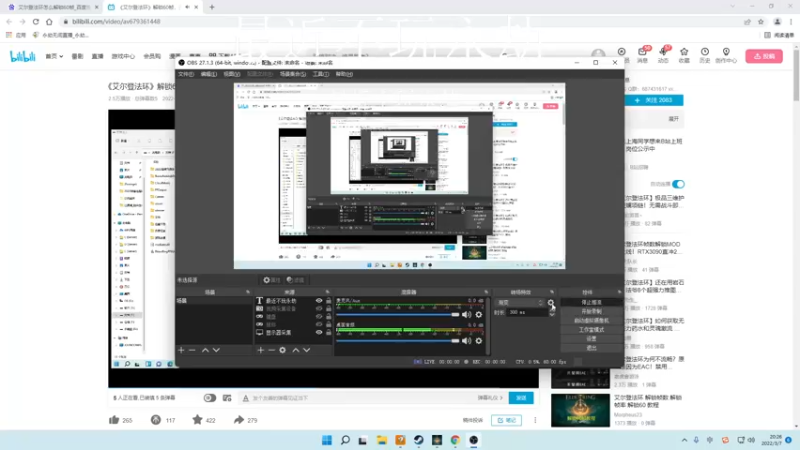The height and width of the screenshot is (450, 800).
Task: Click the pink upload button on Bilibili
Action: (x=764, y=56)
